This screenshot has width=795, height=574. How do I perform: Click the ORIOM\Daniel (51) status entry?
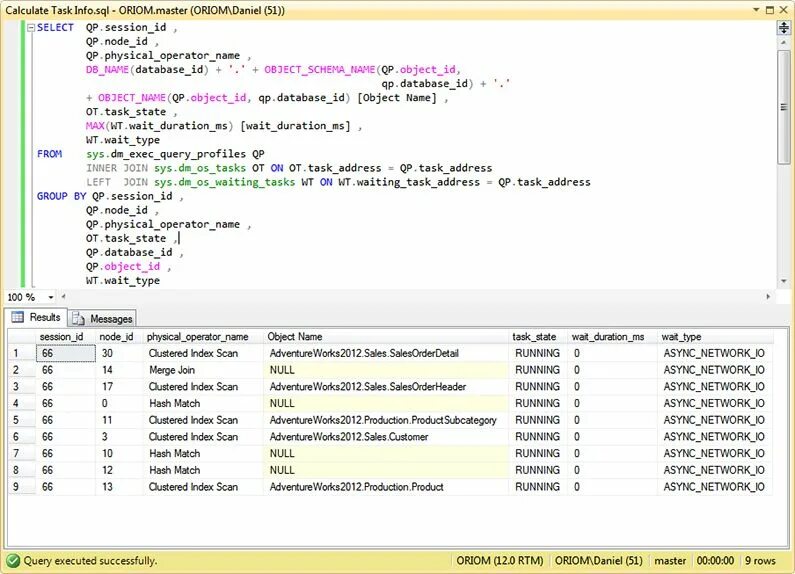[598, 561]
